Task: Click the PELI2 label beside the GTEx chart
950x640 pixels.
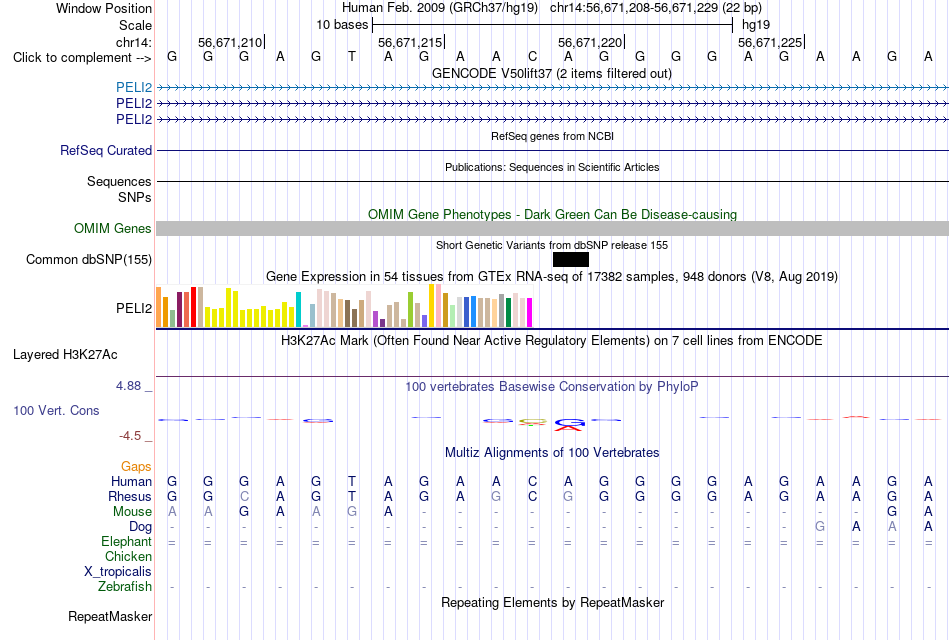Action: tap(134, 308)
